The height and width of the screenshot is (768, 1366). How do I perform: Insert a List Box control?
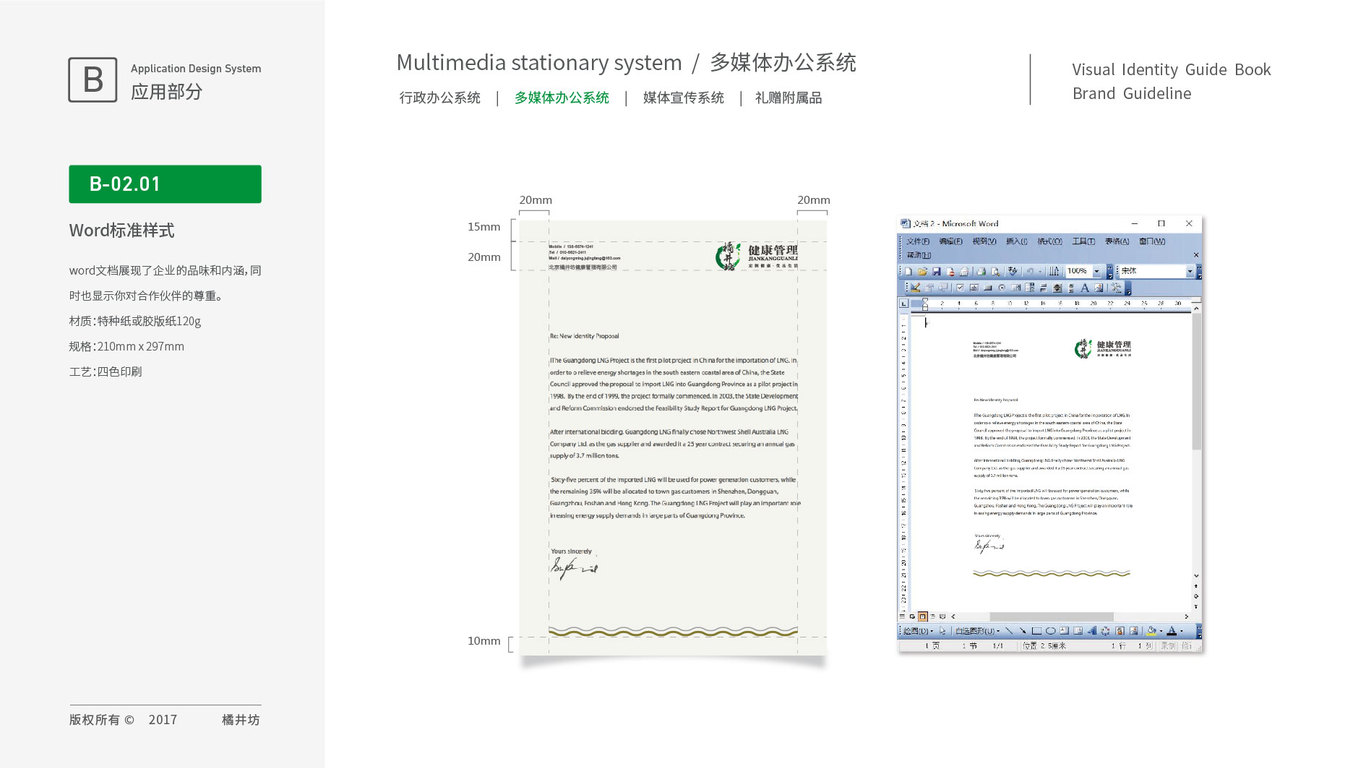[x=1016, y=288]
